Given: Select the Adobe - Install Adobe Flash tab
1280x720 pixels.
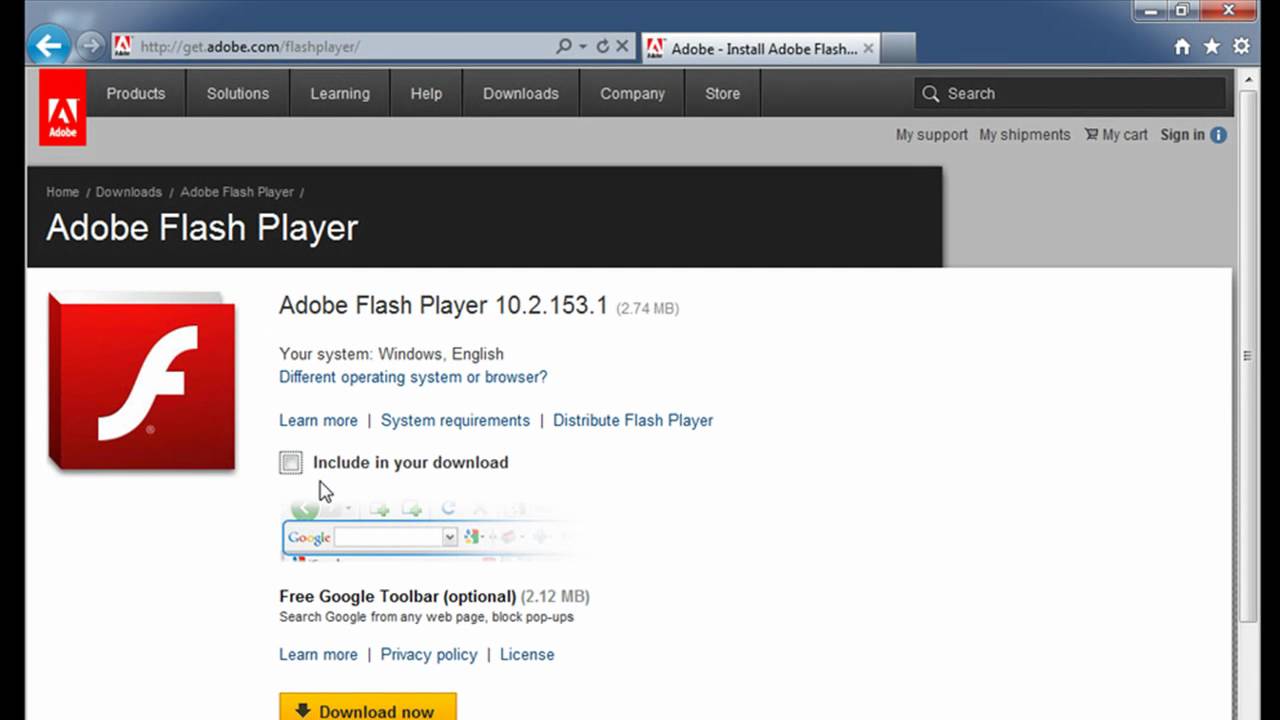Looking at the screenshot, I should [760, 48].
